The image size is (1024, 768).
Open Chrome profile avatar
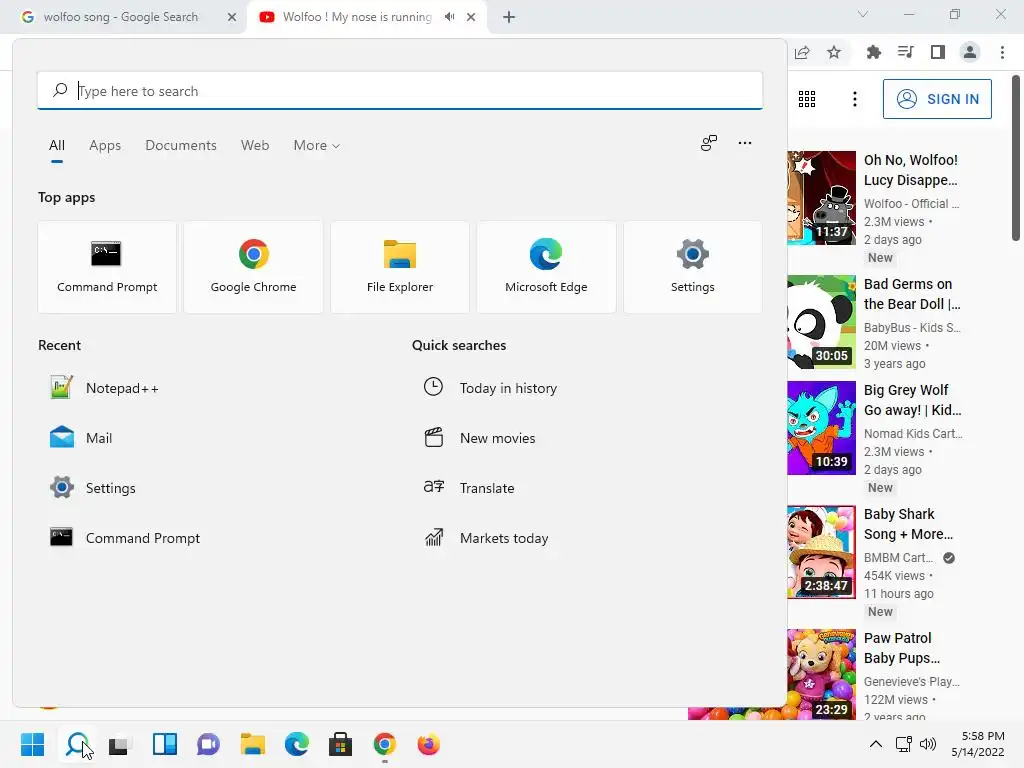[970, 52]
